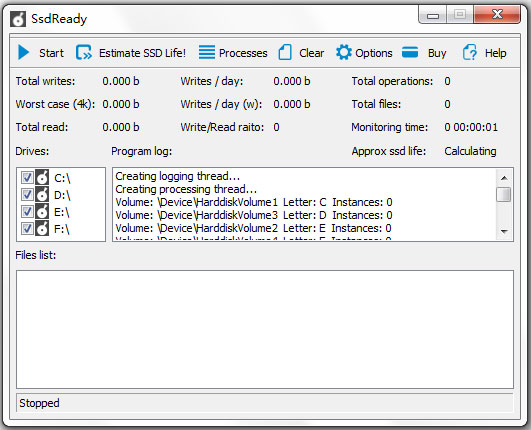The height and width of the screenshot is (430, 531).
Task: Open the Help question mark icon
Action: coord(470,52)
